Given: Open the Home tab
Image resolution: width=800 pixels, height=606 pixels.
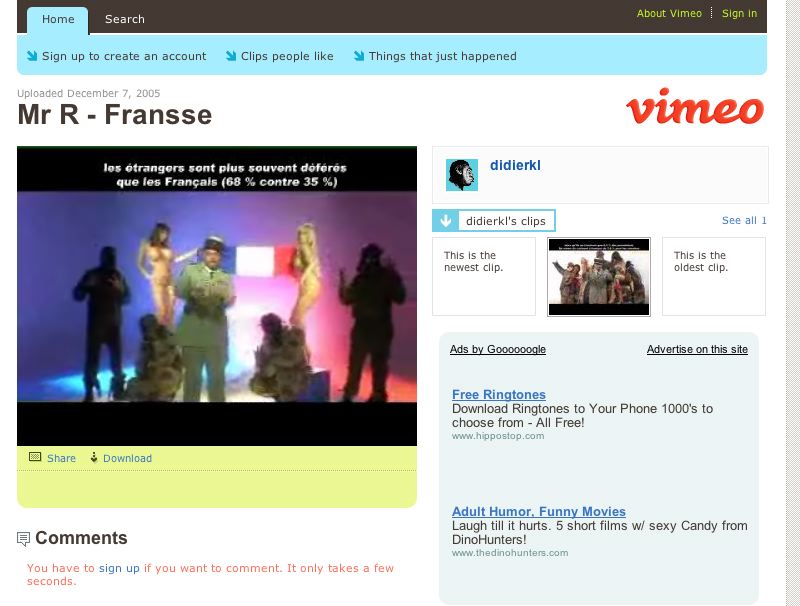Looking at the screenshot, I should (58, 19).
